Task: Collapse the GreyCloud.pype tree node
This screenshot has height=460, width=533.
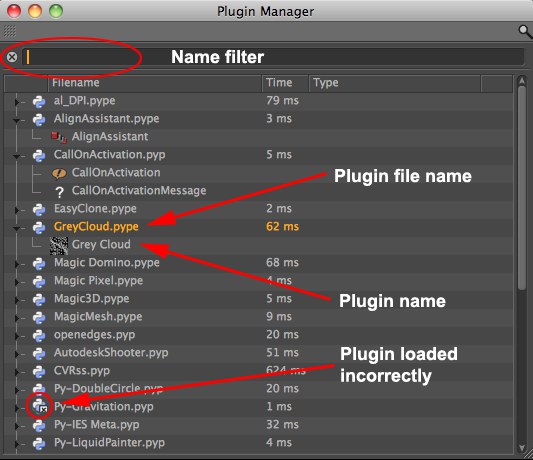Action: tap(16, 228)
